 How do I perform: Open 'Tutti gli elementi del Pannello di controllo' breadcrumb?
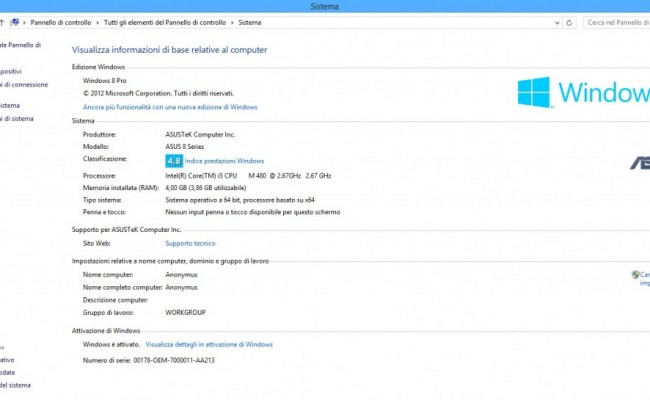click(165, 22)
